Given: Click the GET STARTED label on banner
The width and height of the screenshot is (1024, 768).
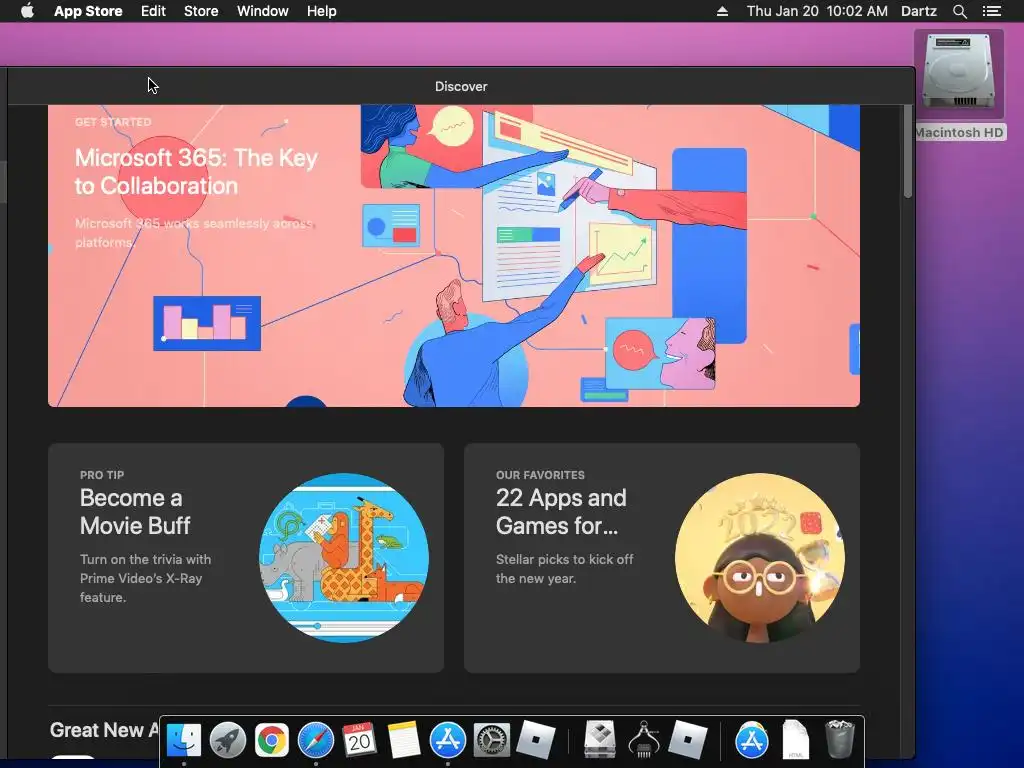Looking at the screenshot, I should pyautogui.click(x=113, y=122).
